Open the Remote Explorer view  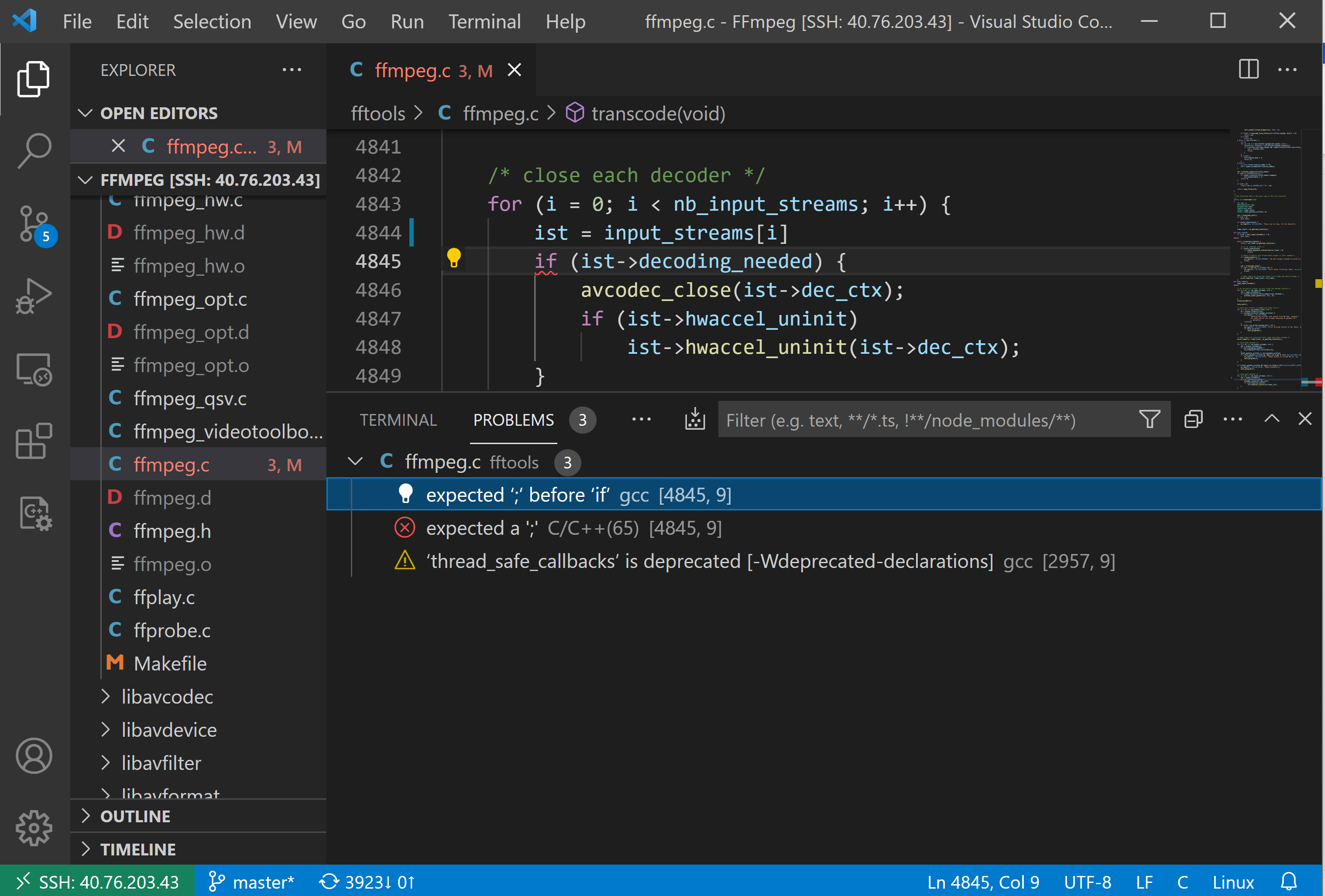(x=34, y=370)
